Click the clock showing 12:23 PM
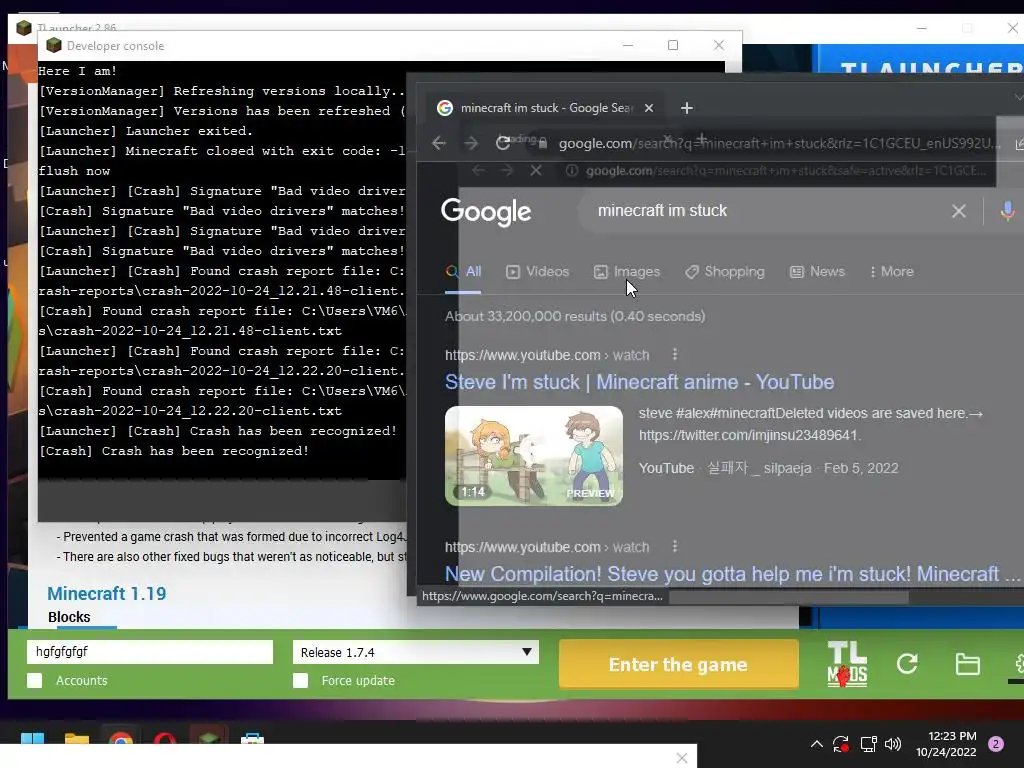The width and height of the screenshot is (1024, 768). [952, 736]
